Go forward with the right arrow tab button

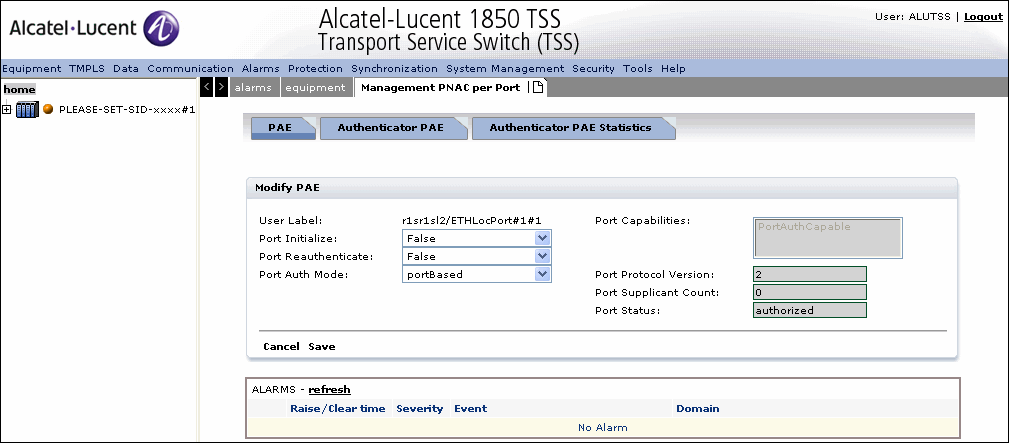coord(221,87)
